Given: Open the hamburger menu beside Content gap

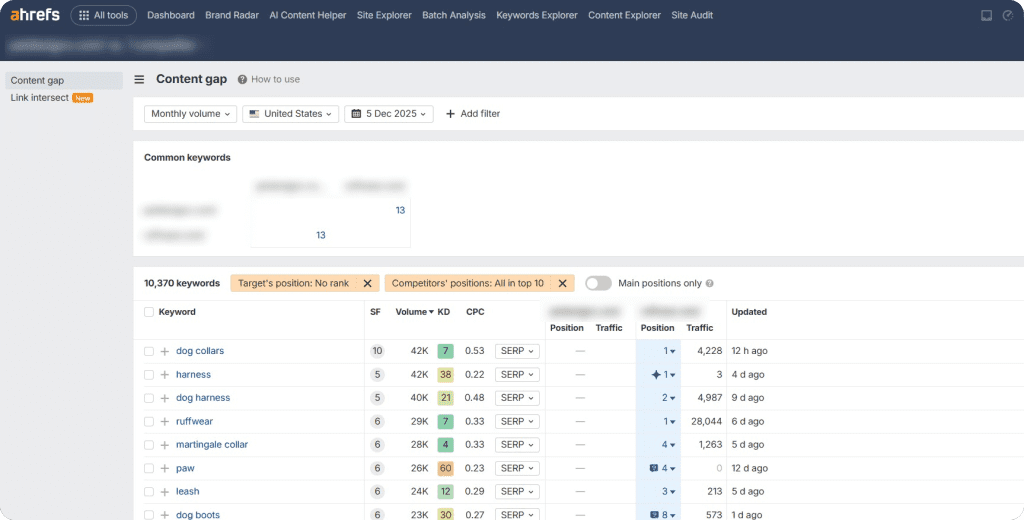Looking at the screenshot, I should (x=139, y=79).
